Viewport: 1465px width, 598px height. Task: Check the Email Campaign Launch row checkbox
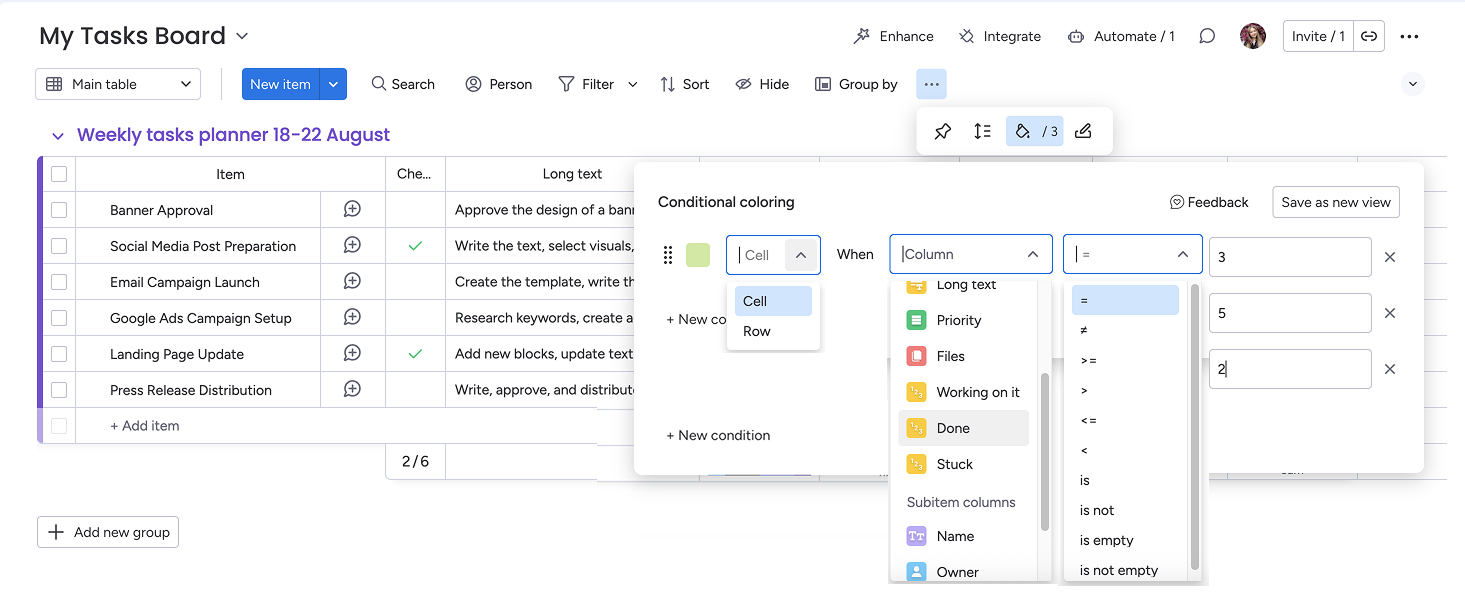point(59,282)
